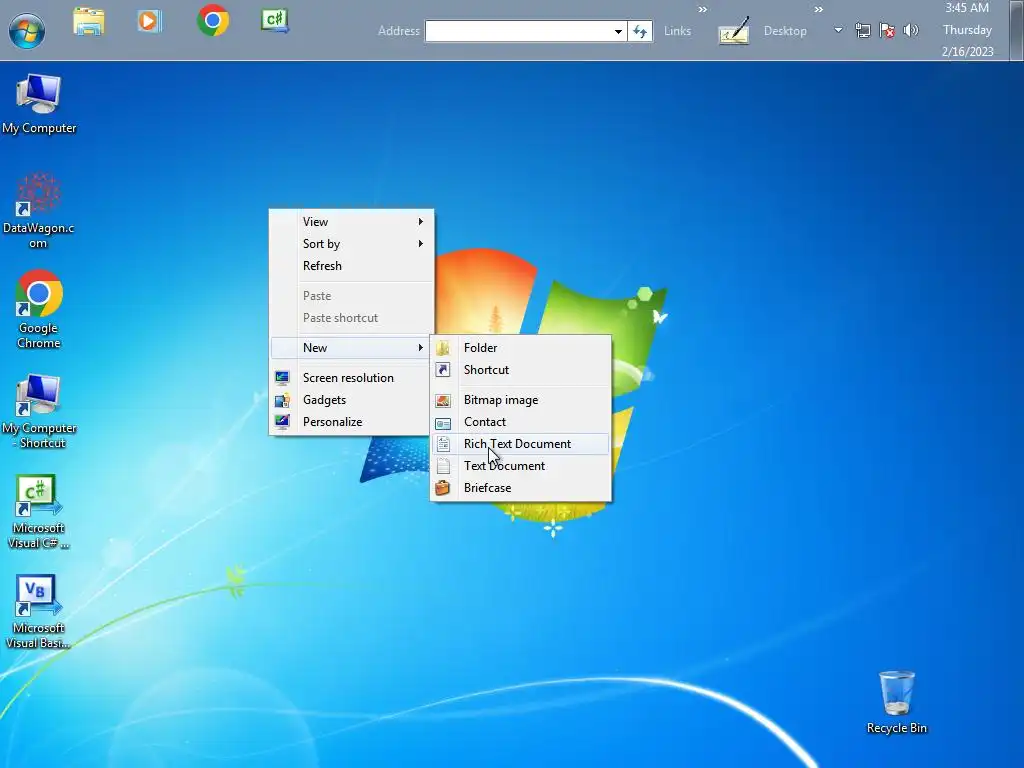The height and width of the screenshot is (768, 1024).
Task: Choose Personalize from context menu
Action: [351, 422]
